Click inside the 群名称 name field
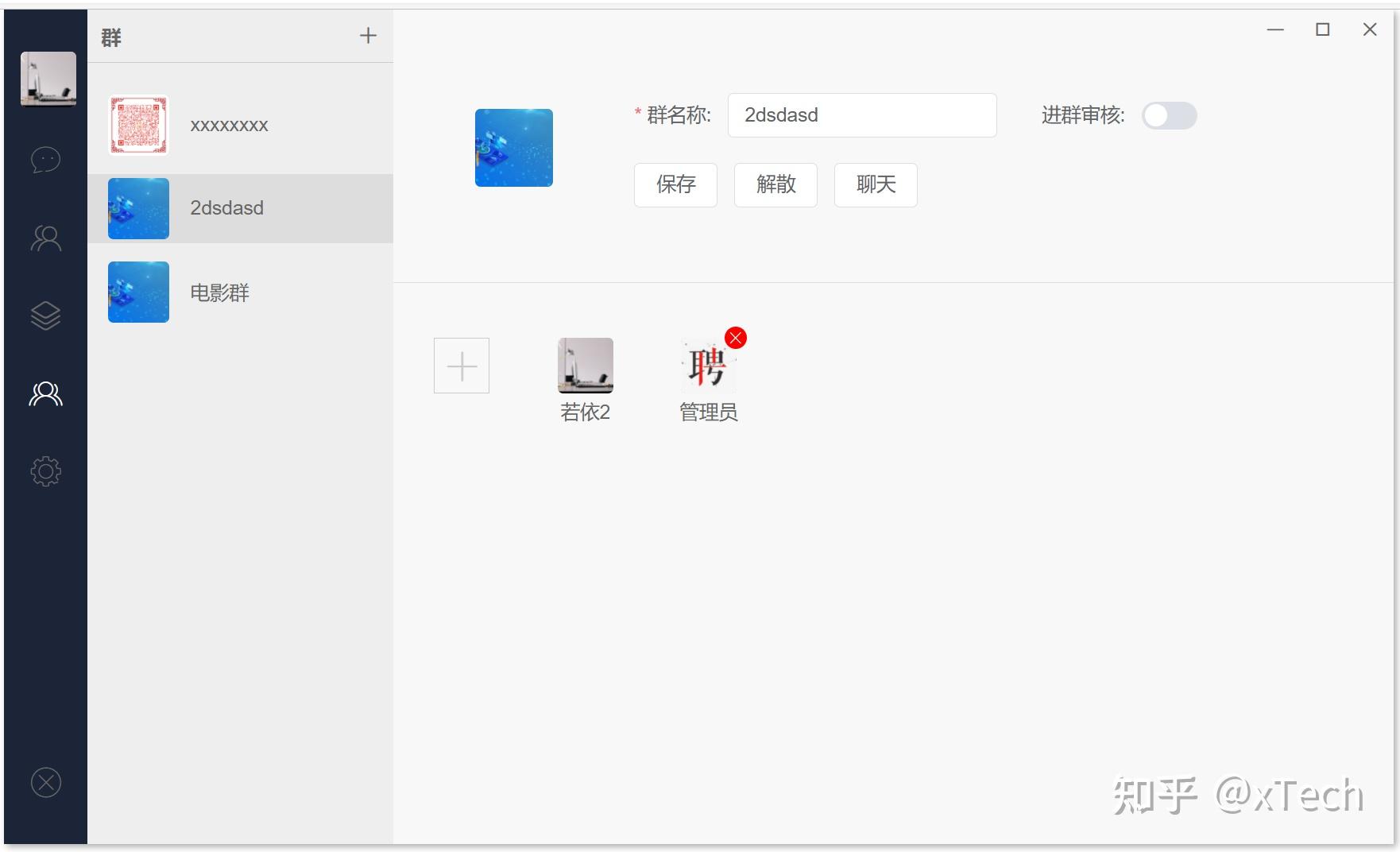 pos(861,115)
